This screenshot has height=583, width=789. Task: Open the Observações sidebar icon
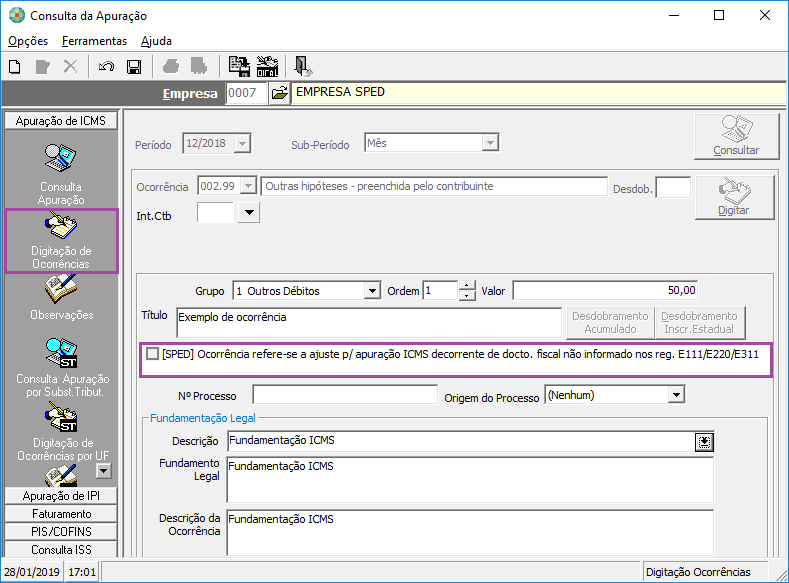[61, 298]
